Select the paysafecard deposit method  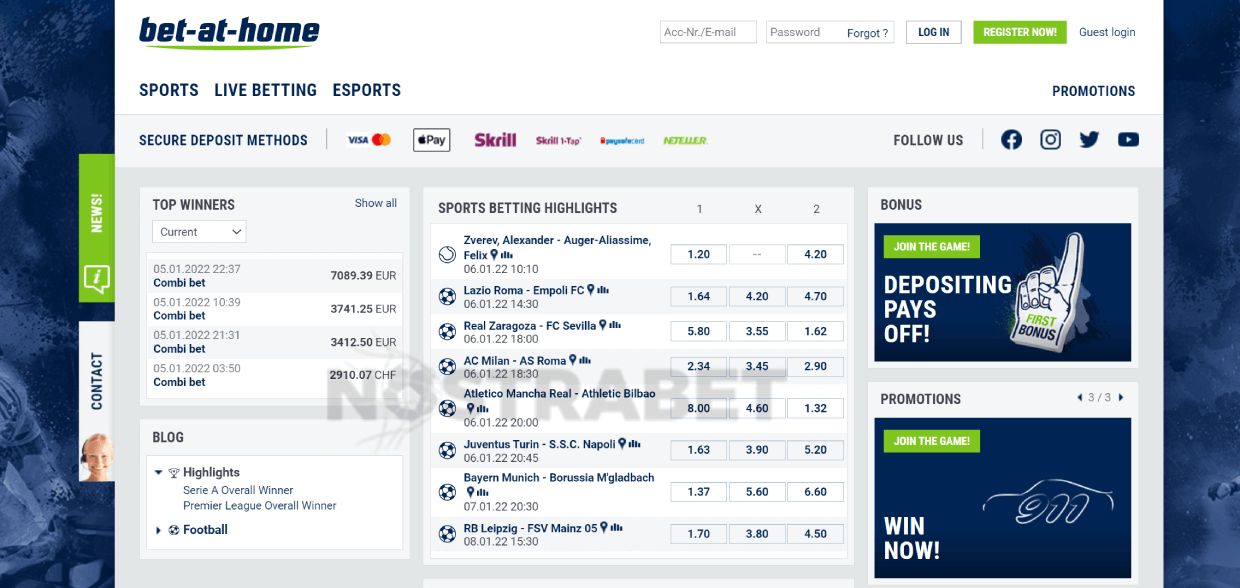(622, 141)
